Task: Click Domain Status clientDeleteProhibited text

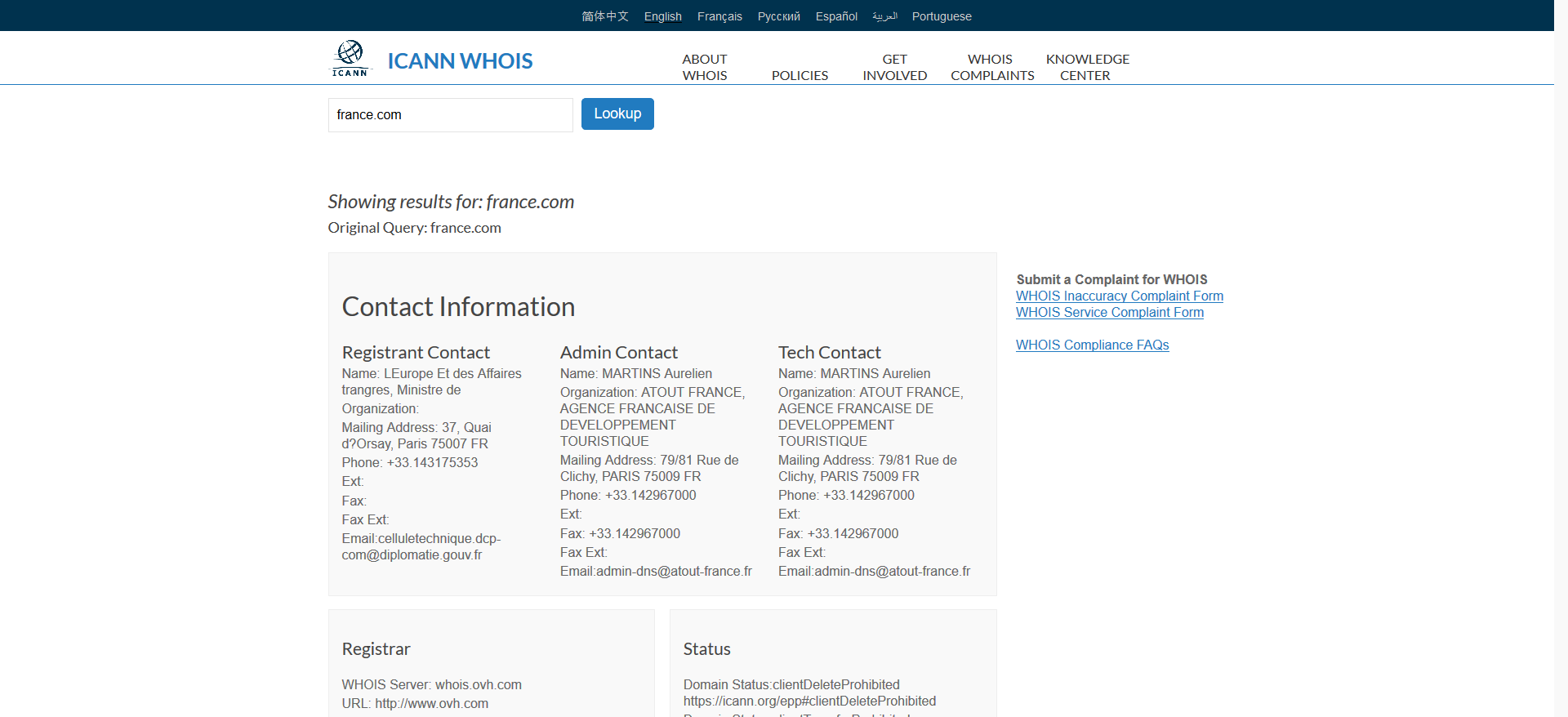Action: [791, 685]
